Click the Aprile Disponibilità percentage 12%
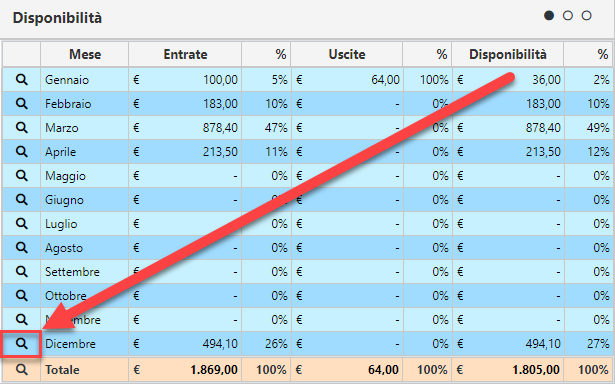Screen dimensions: 615x384 599,151
